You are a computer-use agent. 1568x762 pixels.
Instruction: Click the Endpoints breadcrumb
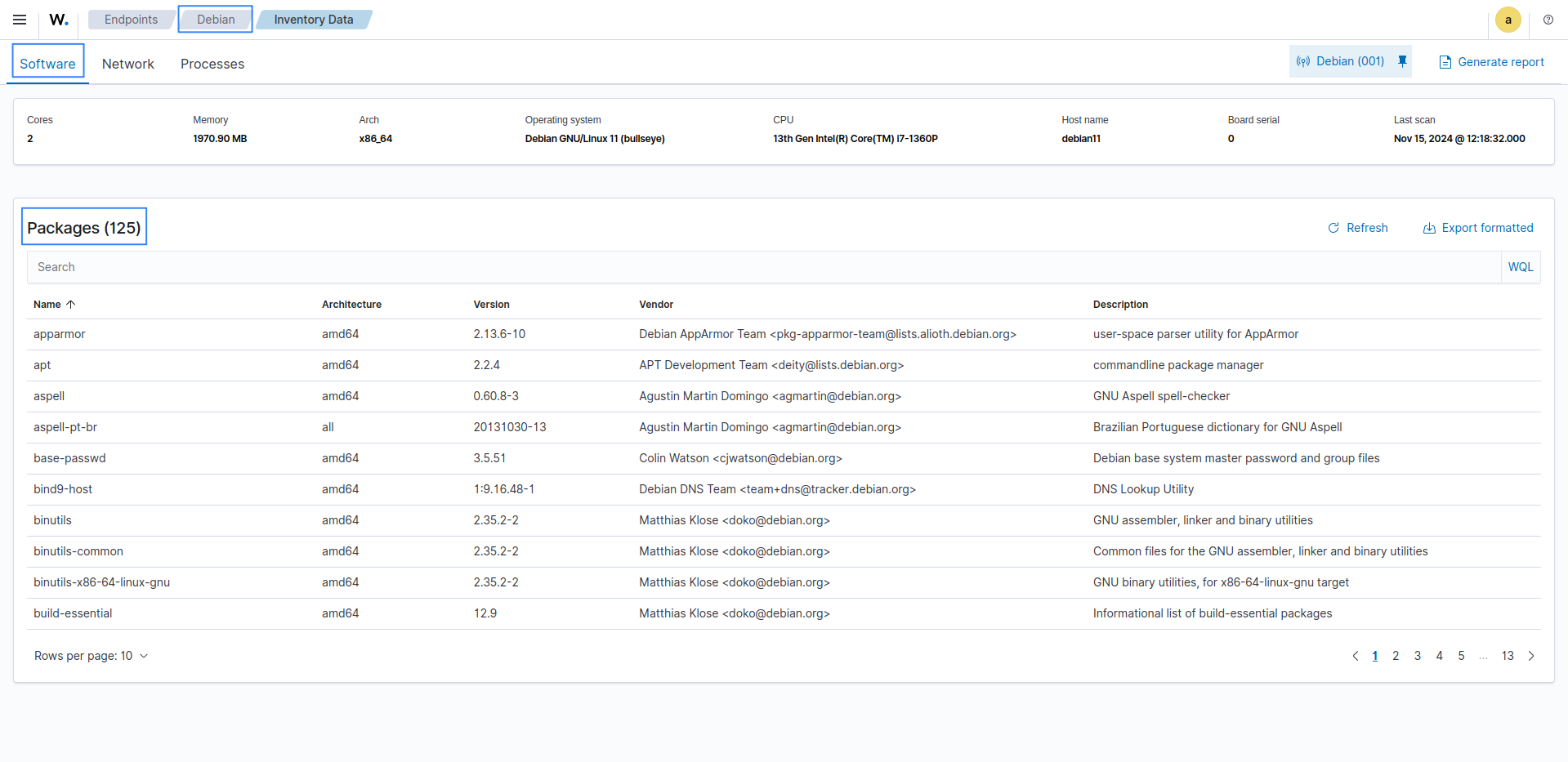pyautogui.click(x=131, y=20)
